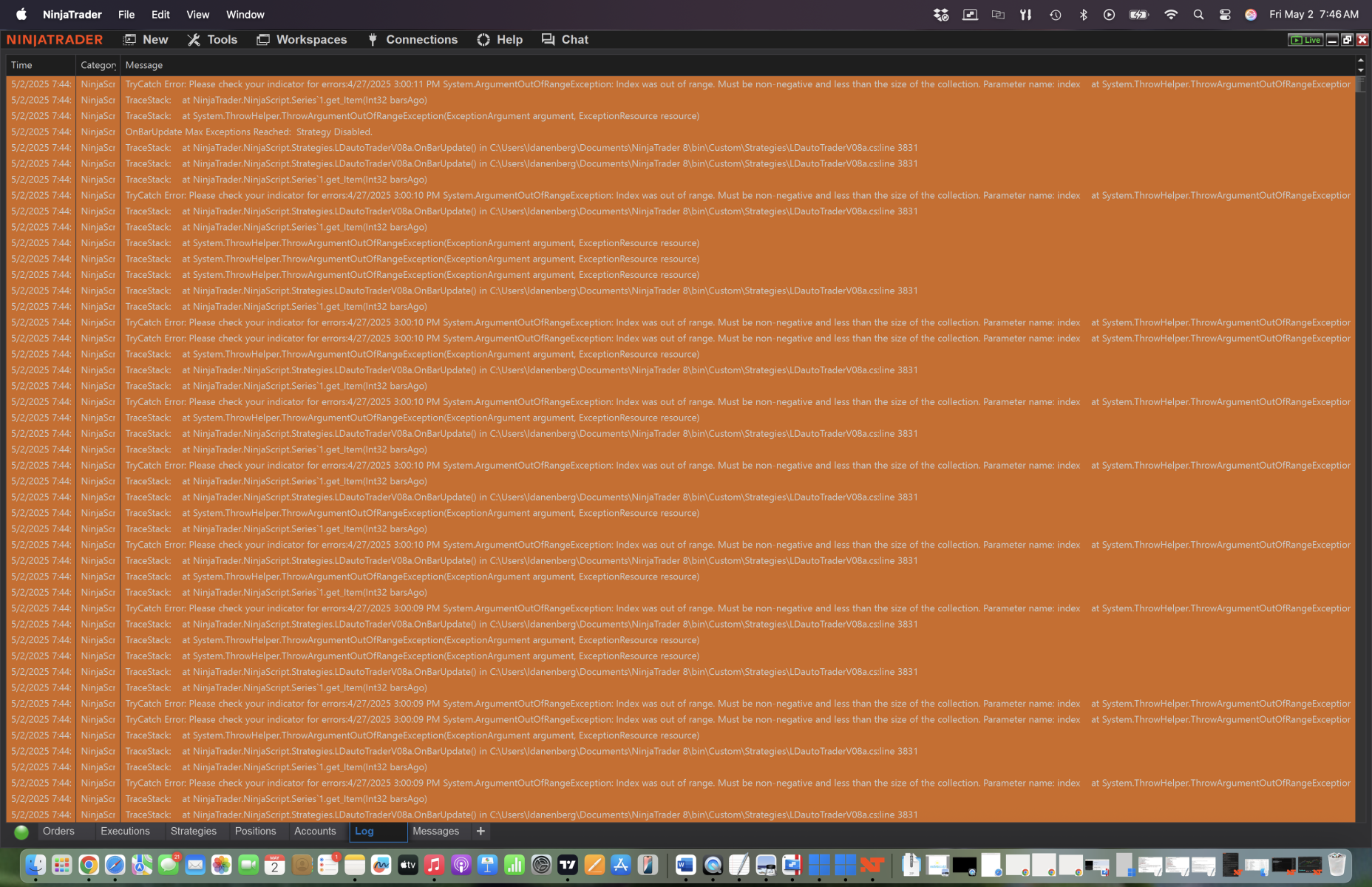The height and width of the screenshot is (887, 1372).
Task: Click the date and time display
Action: 1314,14
